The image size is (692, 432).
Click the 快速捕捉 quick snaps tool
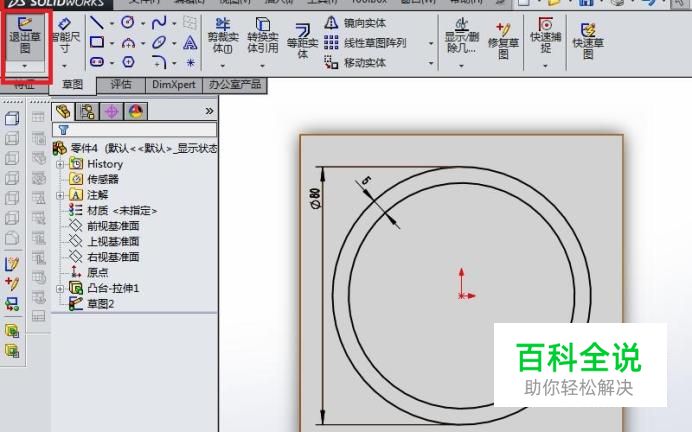click(545, 35)
